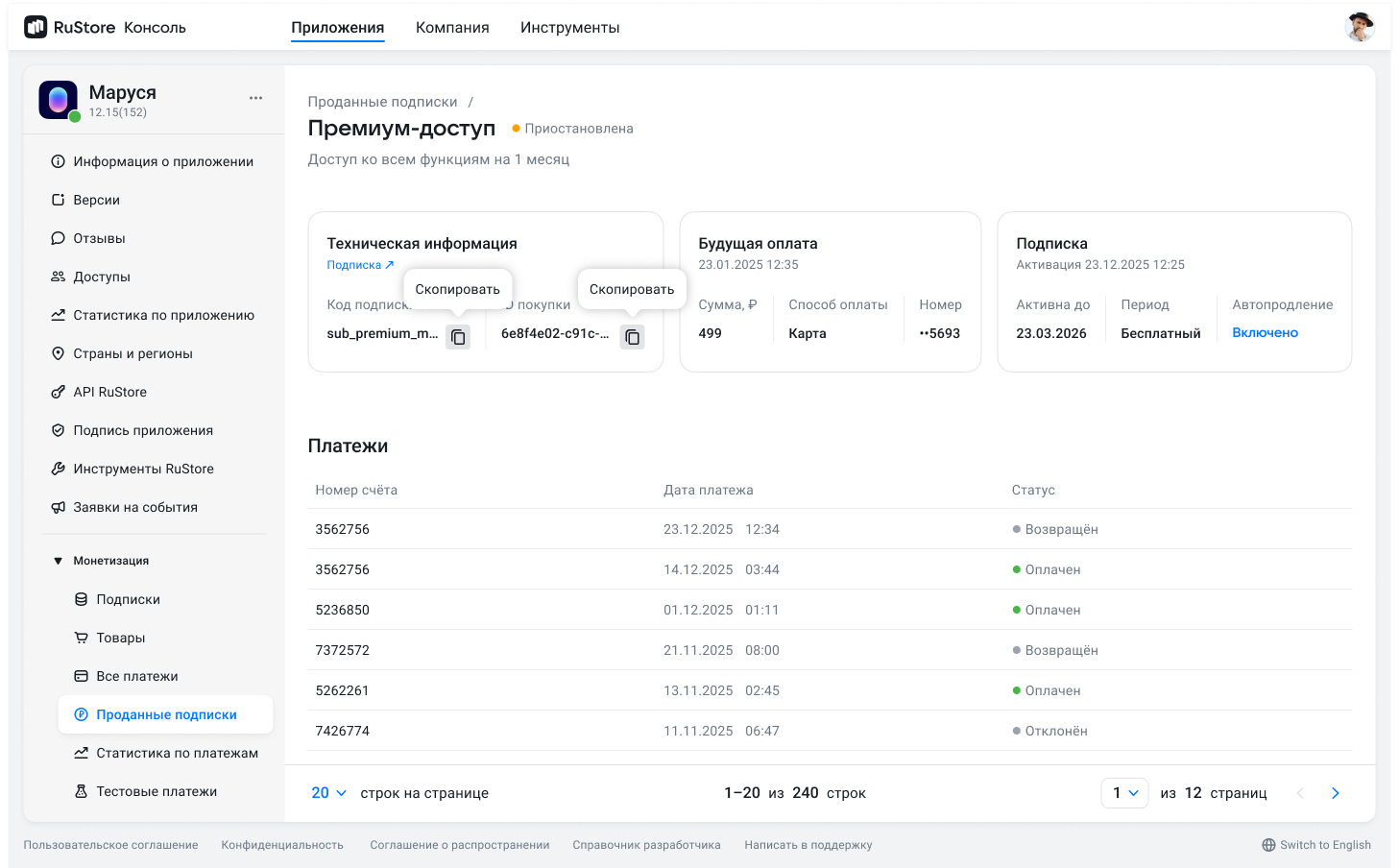Click the Все платежи card icon

point(82,676)
